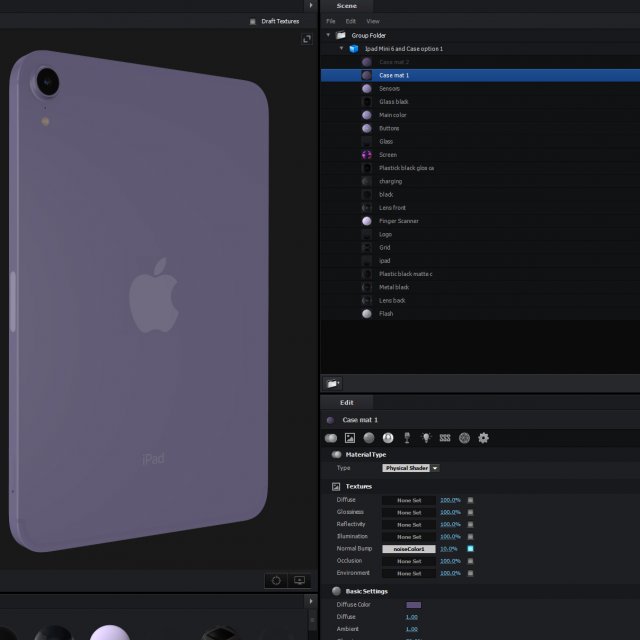Click the light bulb illumination icon
This screenshot has height=640, width=640.
pyautogui.click(x=426, y=438)
